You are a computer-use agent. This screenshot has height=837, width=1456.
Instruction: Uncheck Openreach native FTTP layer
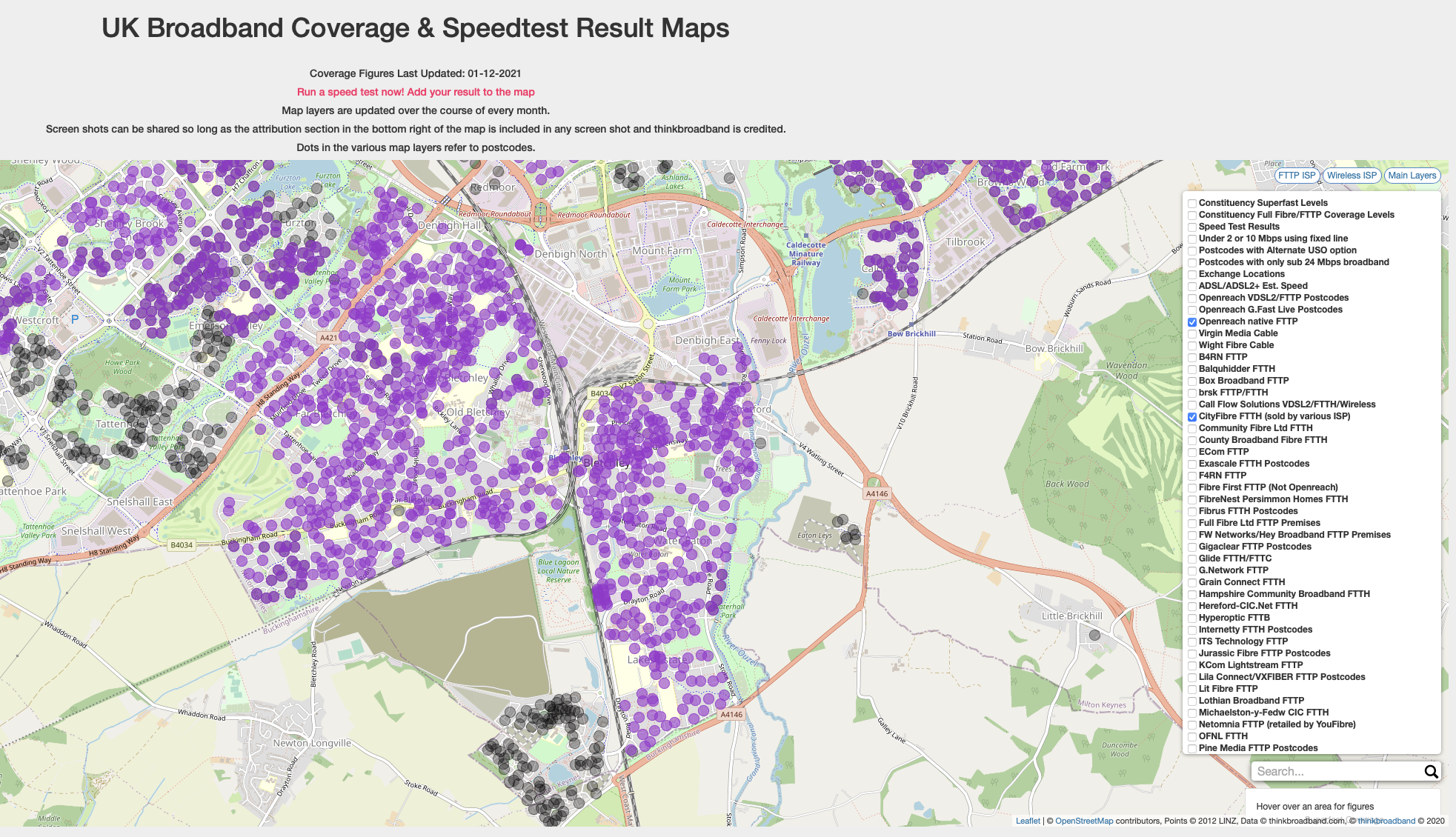(x=1192, y=321)
